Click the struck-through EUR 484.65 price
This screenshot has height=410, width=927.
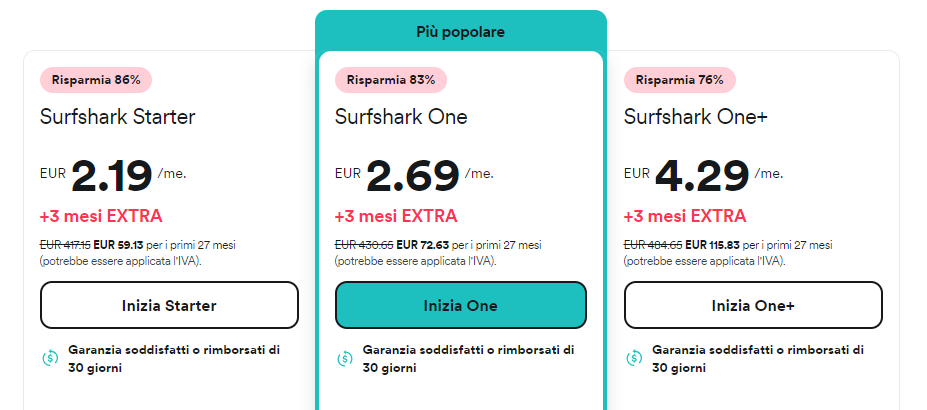click(652, 244)
